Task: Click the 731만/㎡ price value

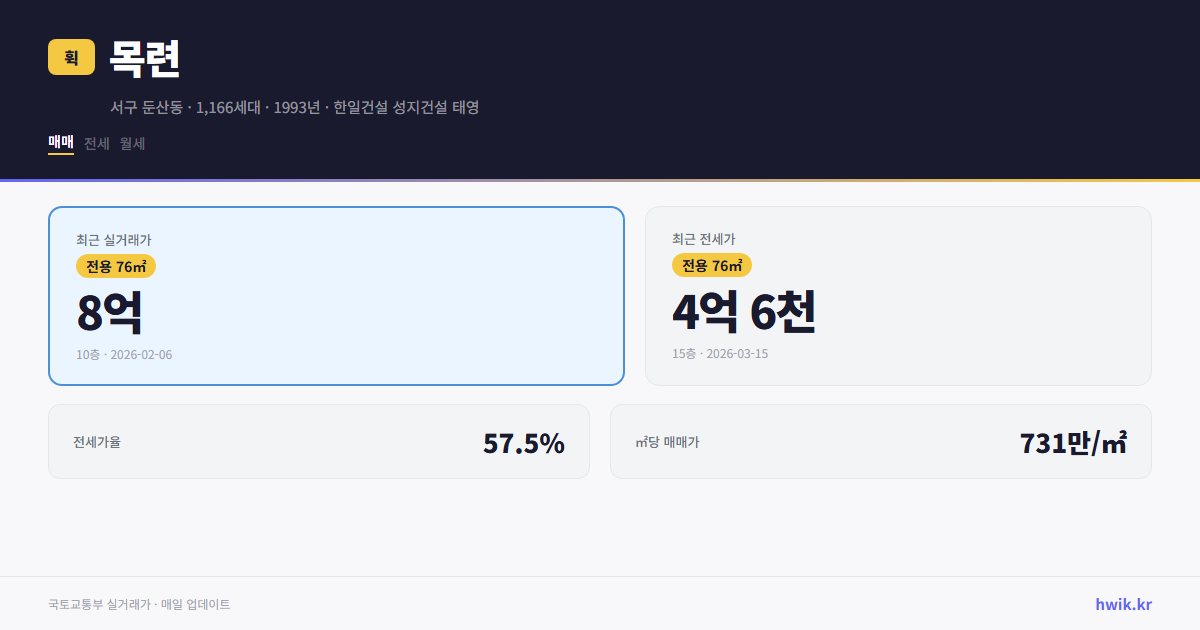Action: tap(1073, 441)
